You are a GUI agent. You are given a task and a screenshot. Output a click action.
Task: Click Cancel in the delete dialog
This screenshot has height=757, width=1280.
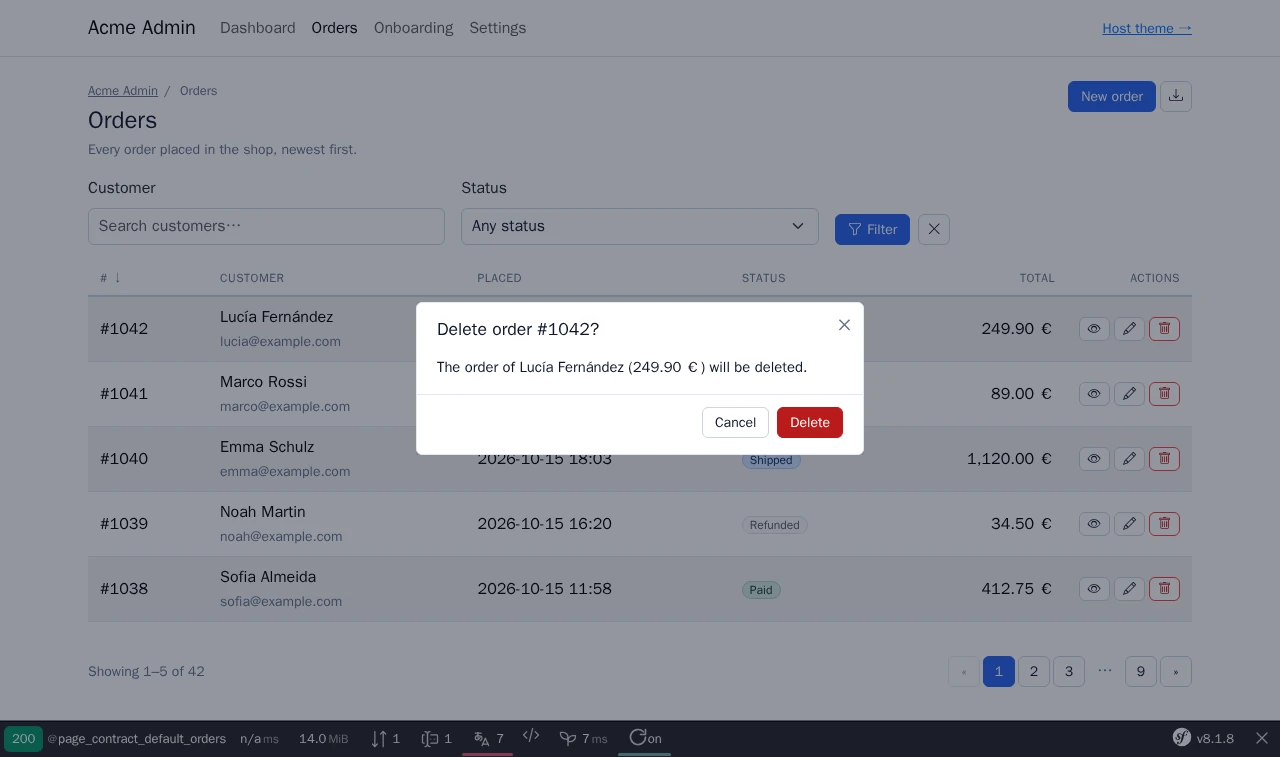pyautogui.click(x=735, y=422)
